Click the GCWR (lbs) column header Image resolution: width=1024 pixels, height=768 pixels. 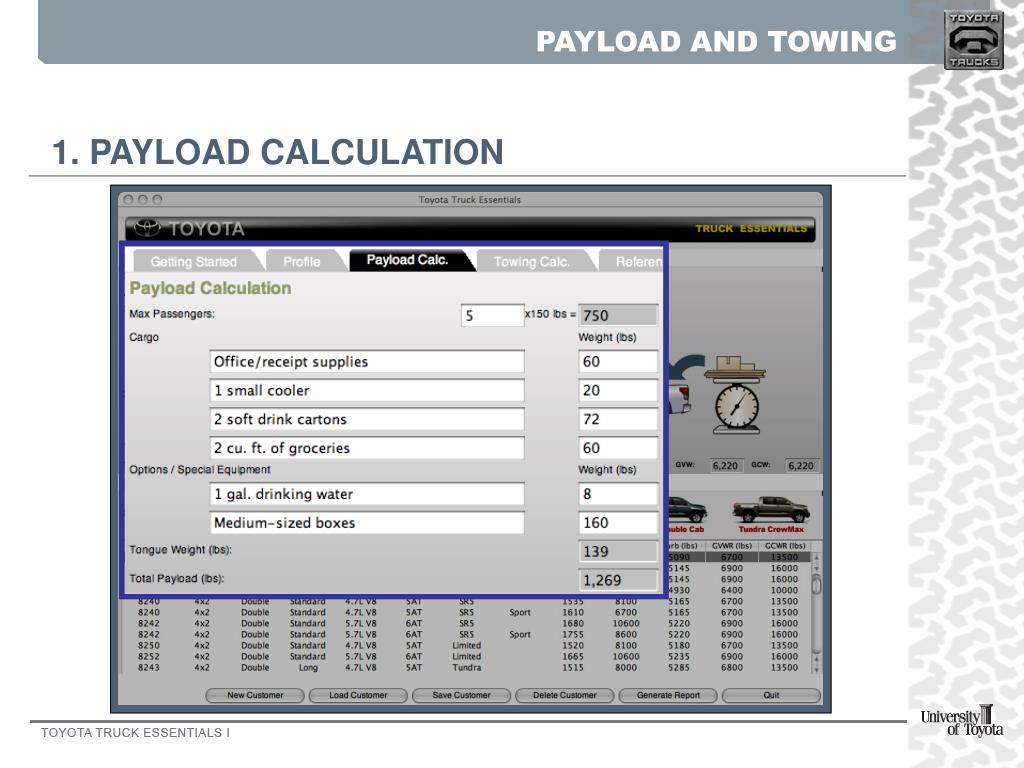pos(784,546)
